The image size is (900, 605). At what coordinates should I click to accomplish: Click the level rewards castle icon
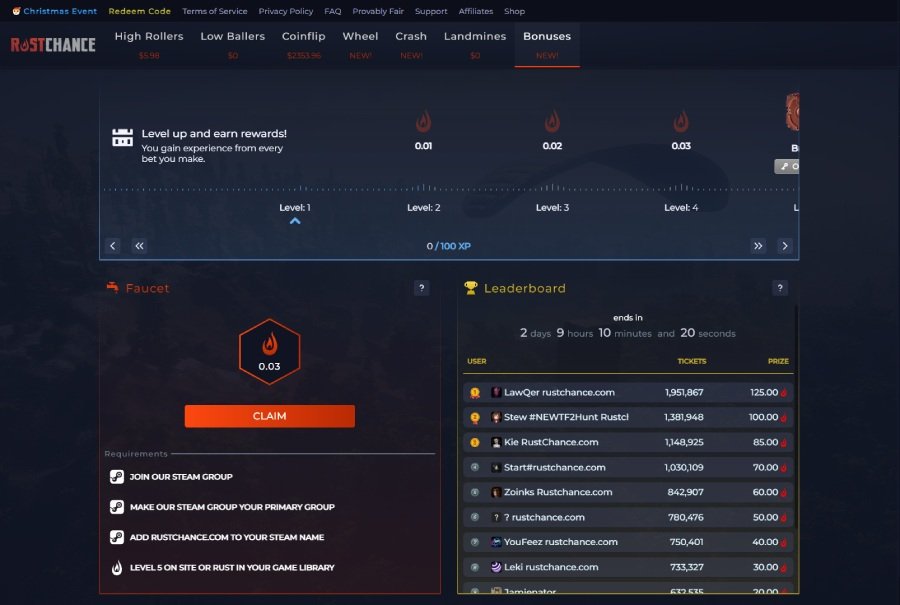pyautogui.click(x=122, y=137)
